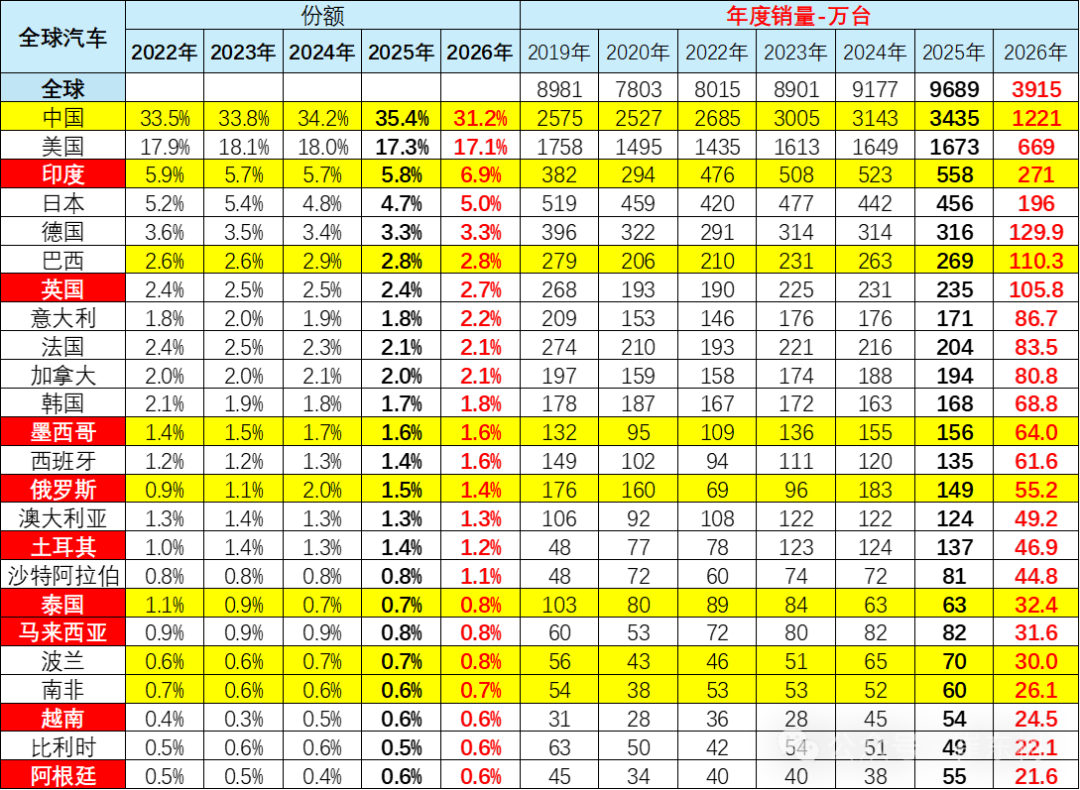Screen dimensions: 1080x790
Task: Select the 波兰 row label
Action: [x=63, y=661]
